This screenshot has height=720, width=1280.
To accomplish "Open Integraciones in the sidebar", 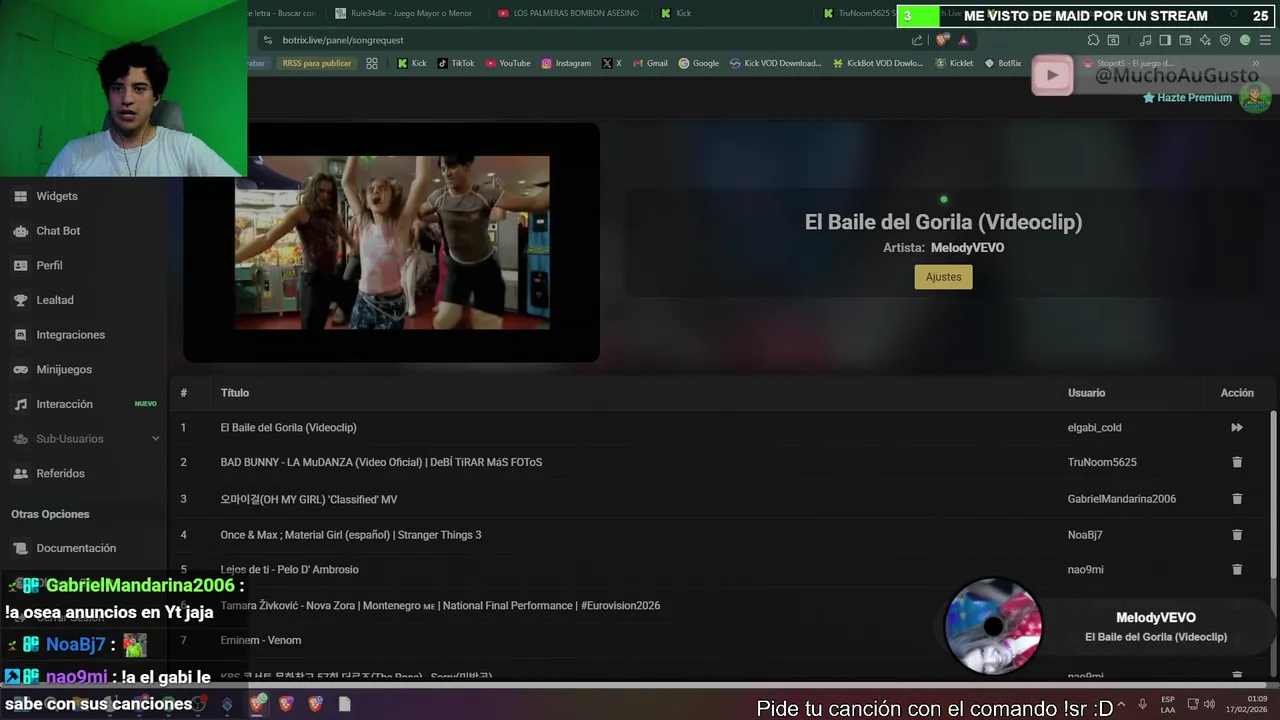I will click(x=70, y=335).
